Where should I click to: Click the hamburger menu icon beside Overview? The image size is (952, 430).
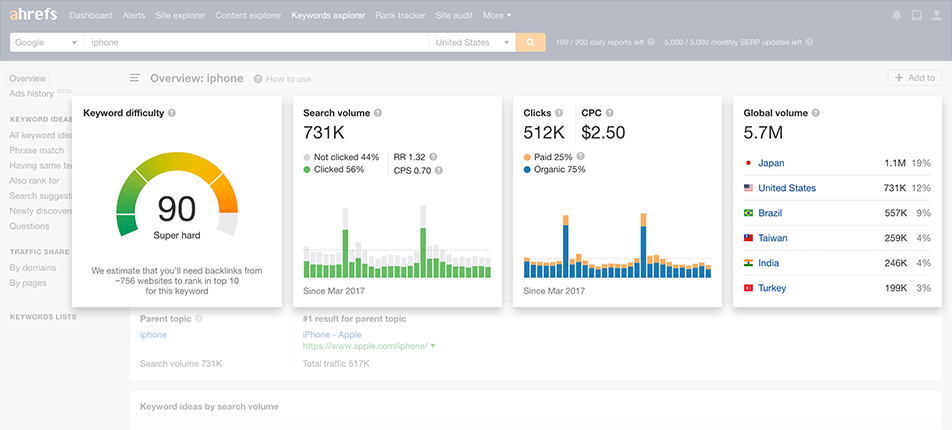[x=135, y=78]
